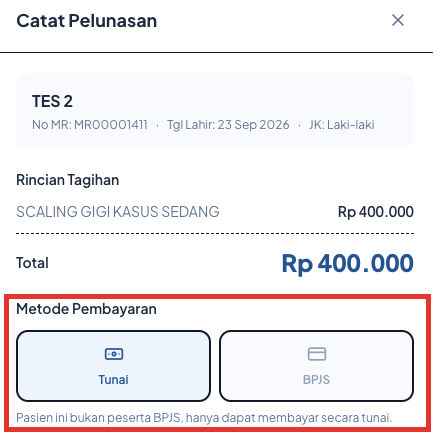This screenshot has height=433, width=433.
Task: Click the card icon above BPJS
Action: click(x=317, y=354)
